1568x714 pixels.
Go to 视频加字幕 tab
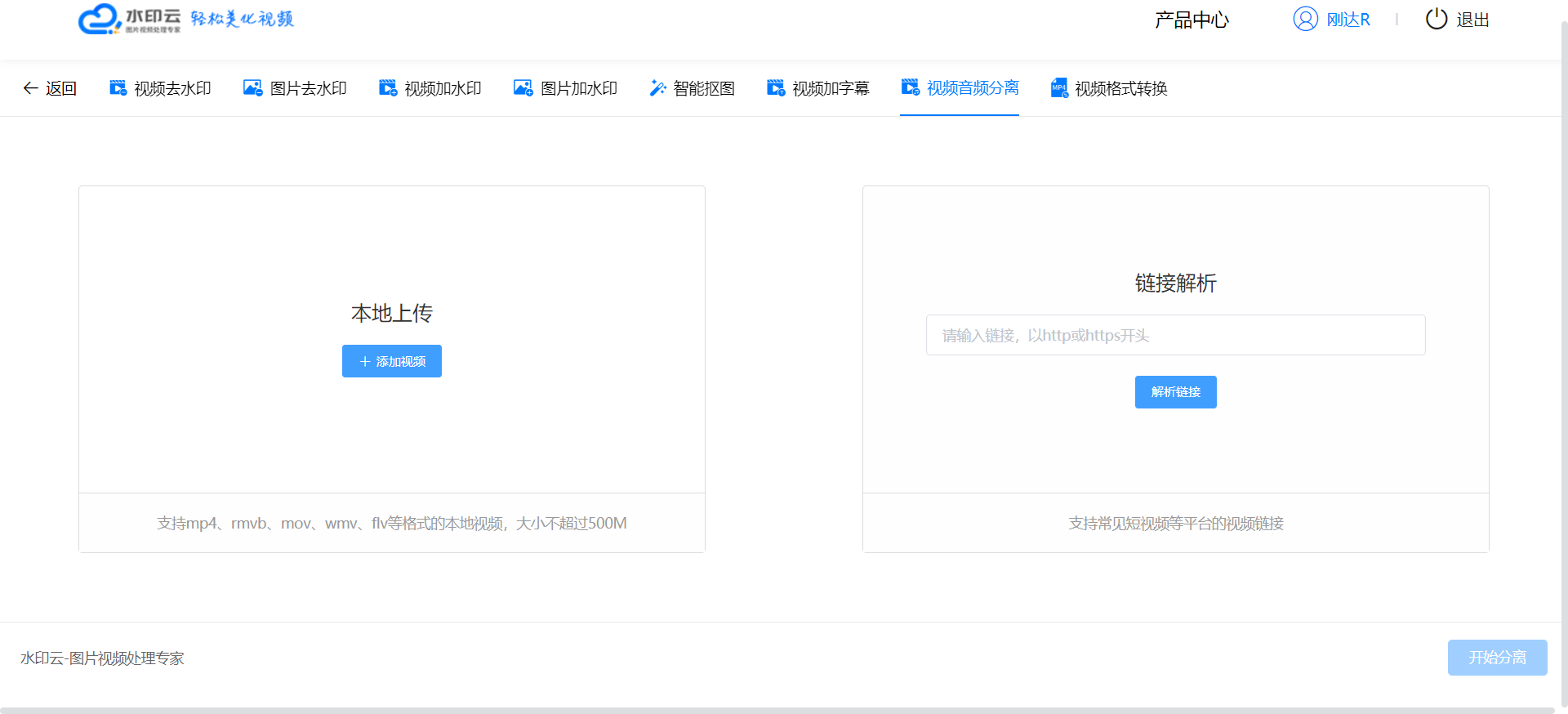[x=817, y=88]
